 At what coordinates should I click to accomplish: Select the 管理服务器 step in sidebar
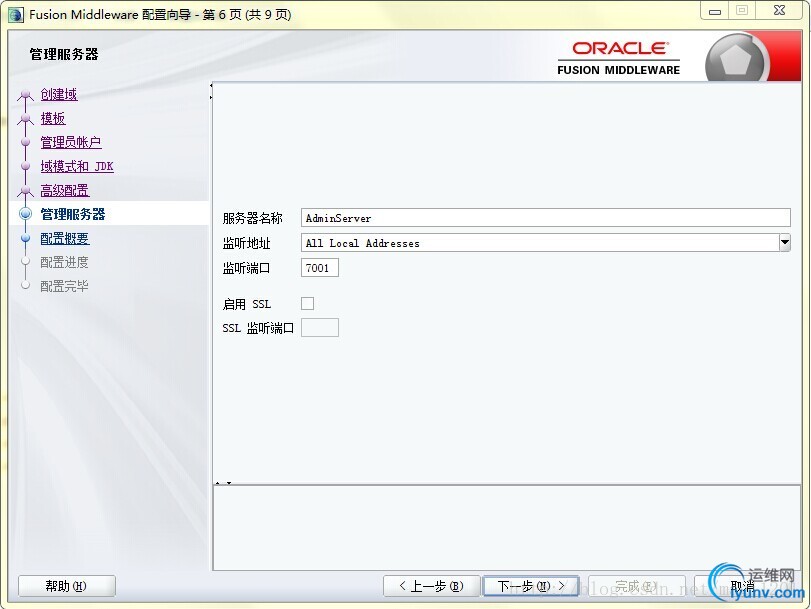[x=72, y=214]
